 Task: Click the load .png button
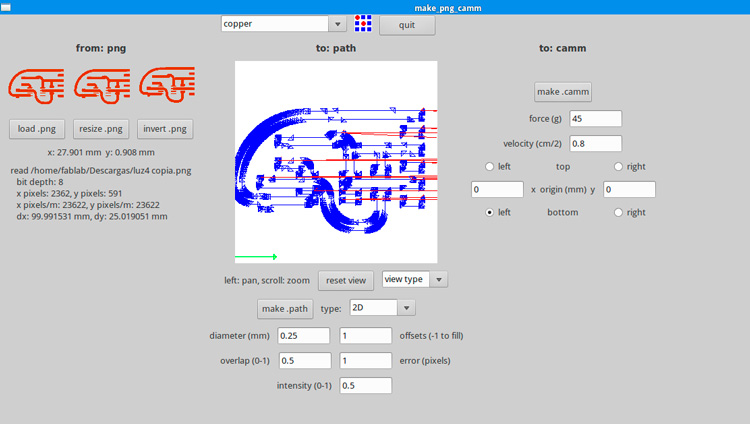(37, 129)
